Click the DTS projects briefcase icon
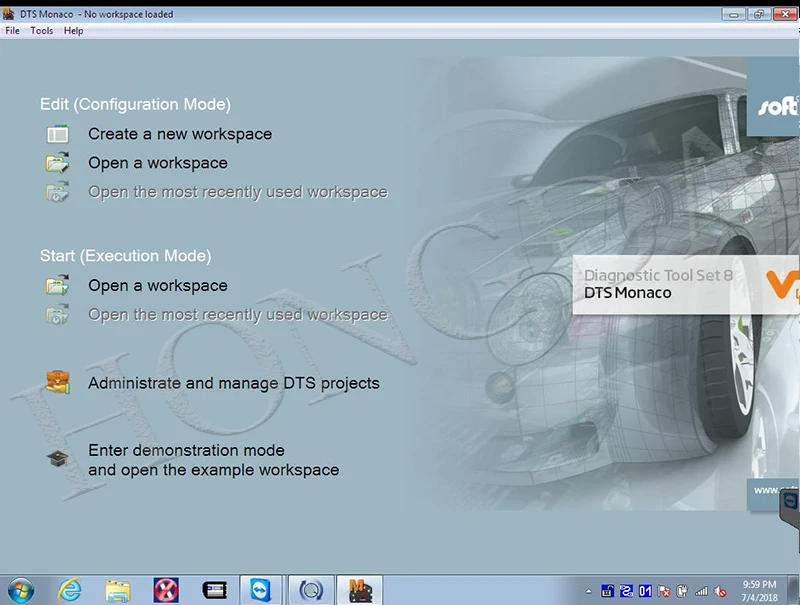 58,383
